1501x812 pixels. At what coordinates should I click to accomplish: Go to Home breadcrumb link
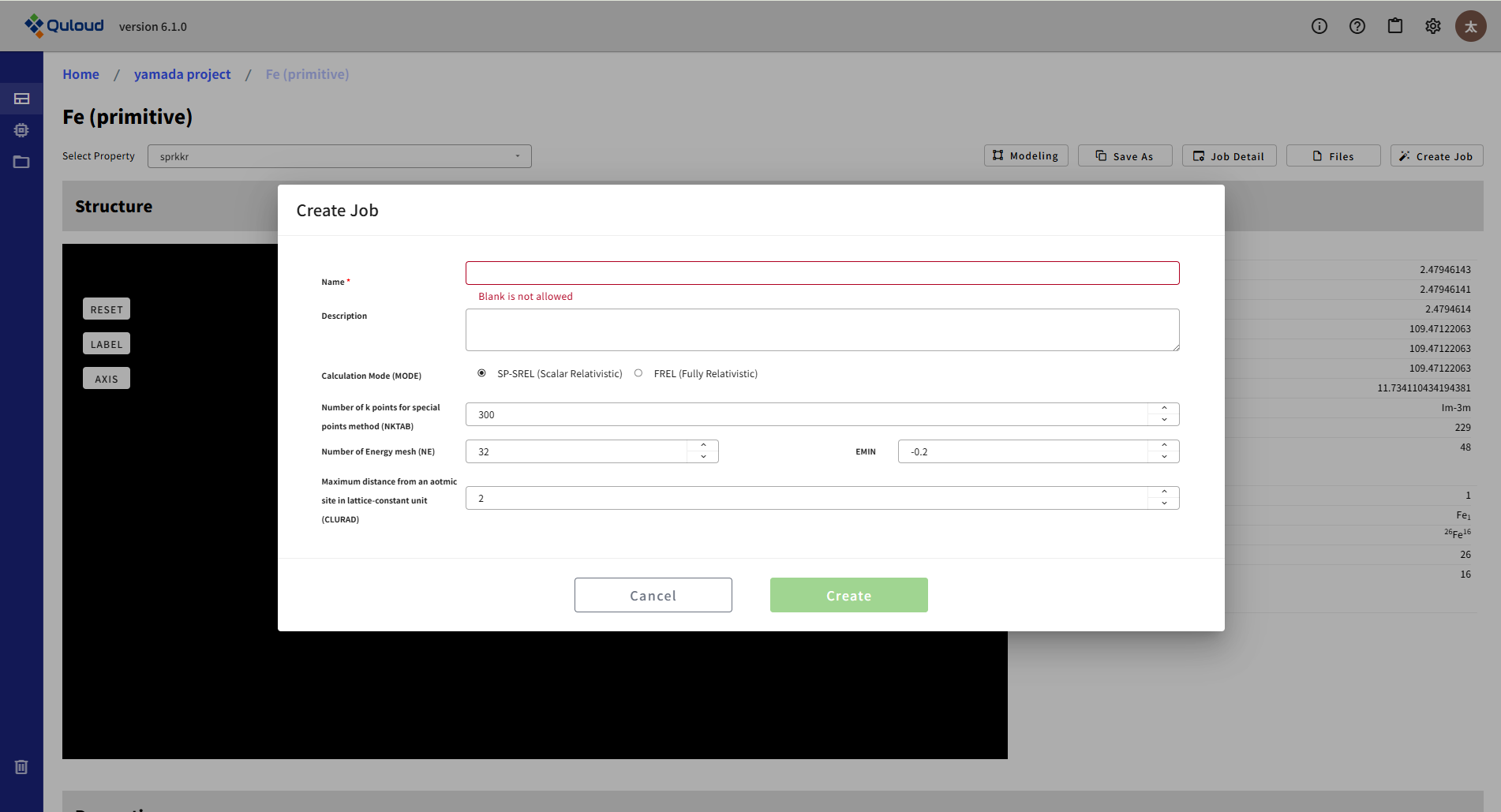(x=80, y=74)
